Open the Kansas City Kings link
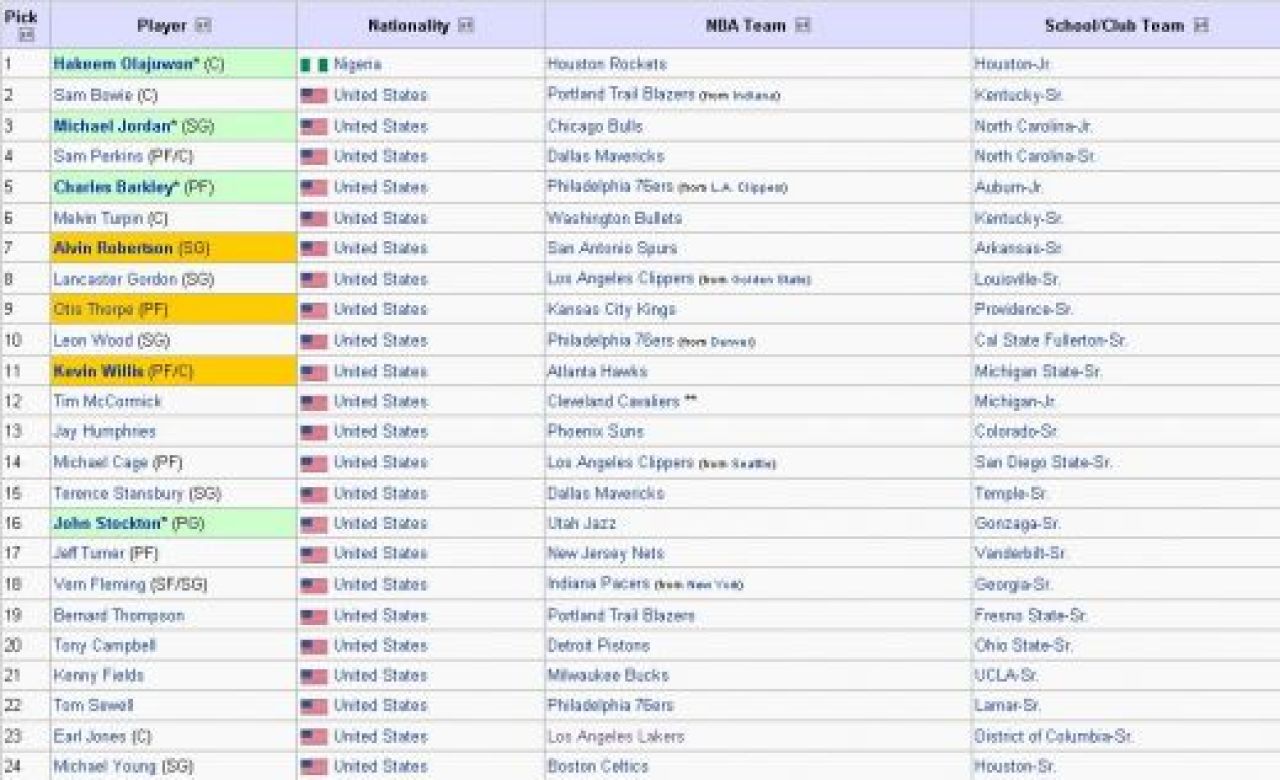 612,309
